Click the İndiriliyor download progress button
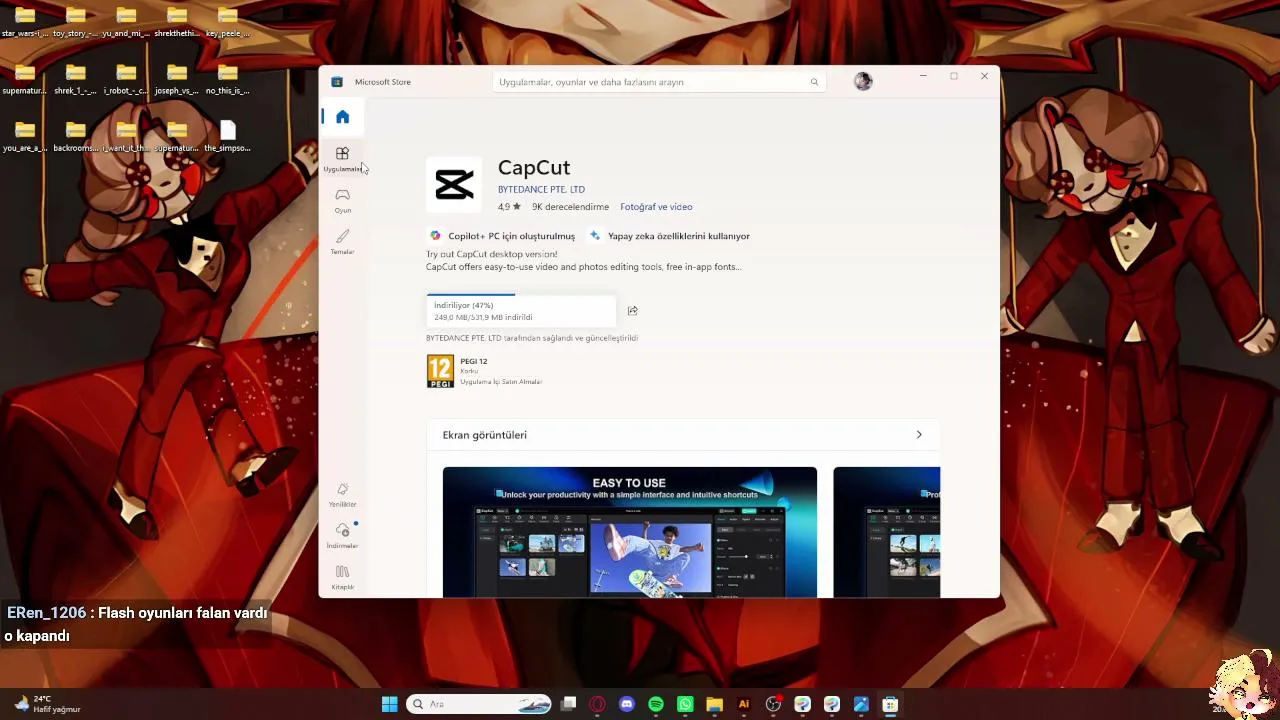 point(521,310)
